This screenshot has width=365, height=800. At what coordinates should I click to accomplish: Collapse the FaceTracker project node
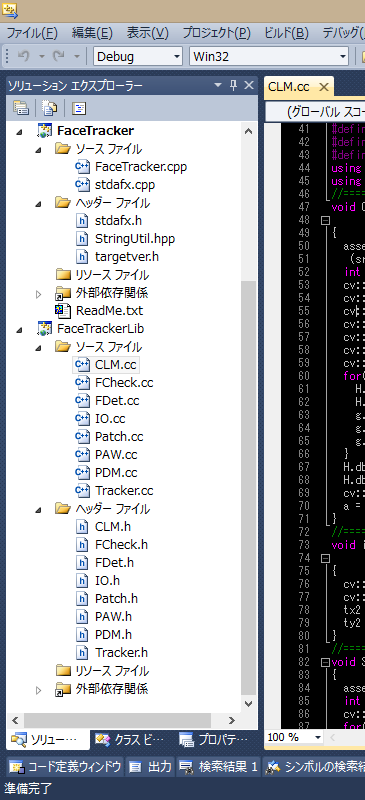[x=19, y=132]
